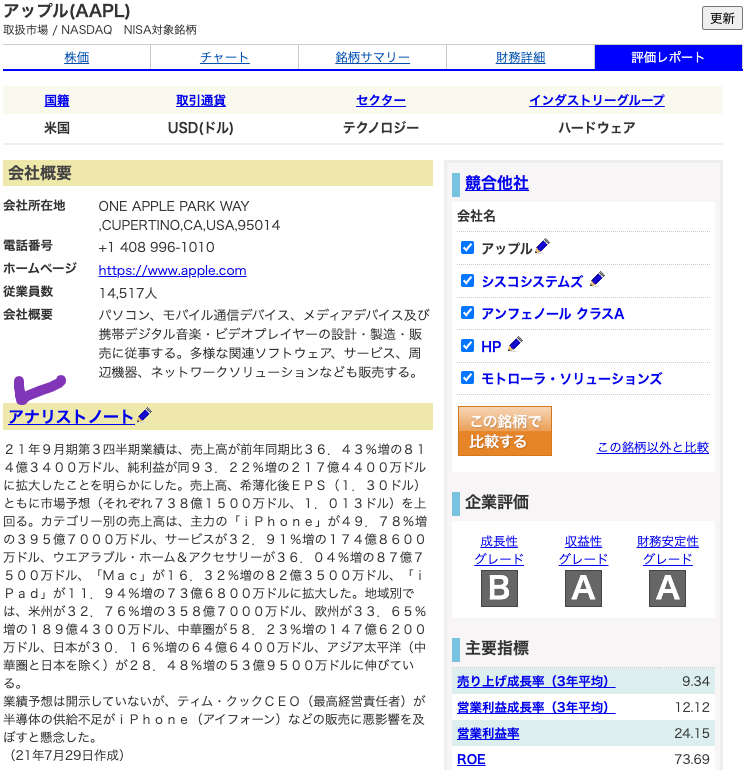
Task: Open the インダストリーグループ header link
Action: tap(597, 100)
